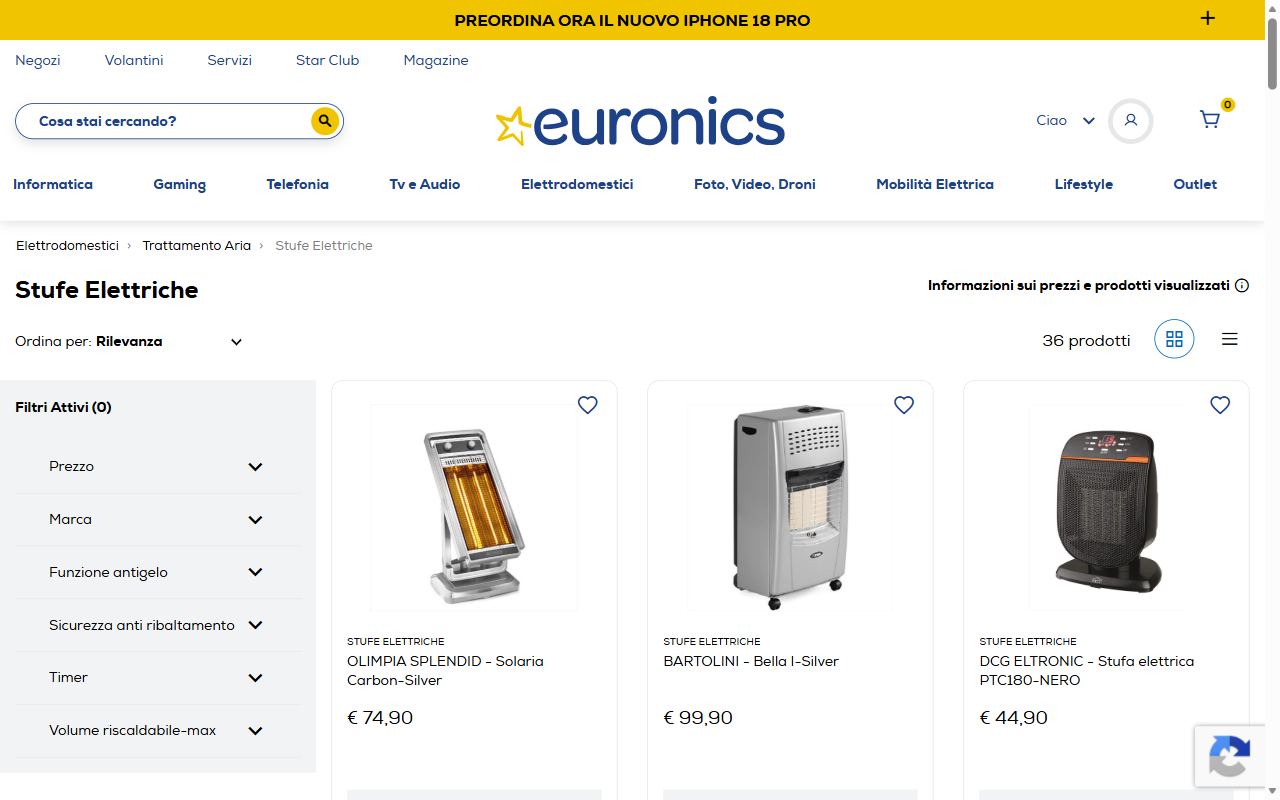Go to the Negozi link
Image resolution: width=1280 pixels, height=800 pixels.
38,60
